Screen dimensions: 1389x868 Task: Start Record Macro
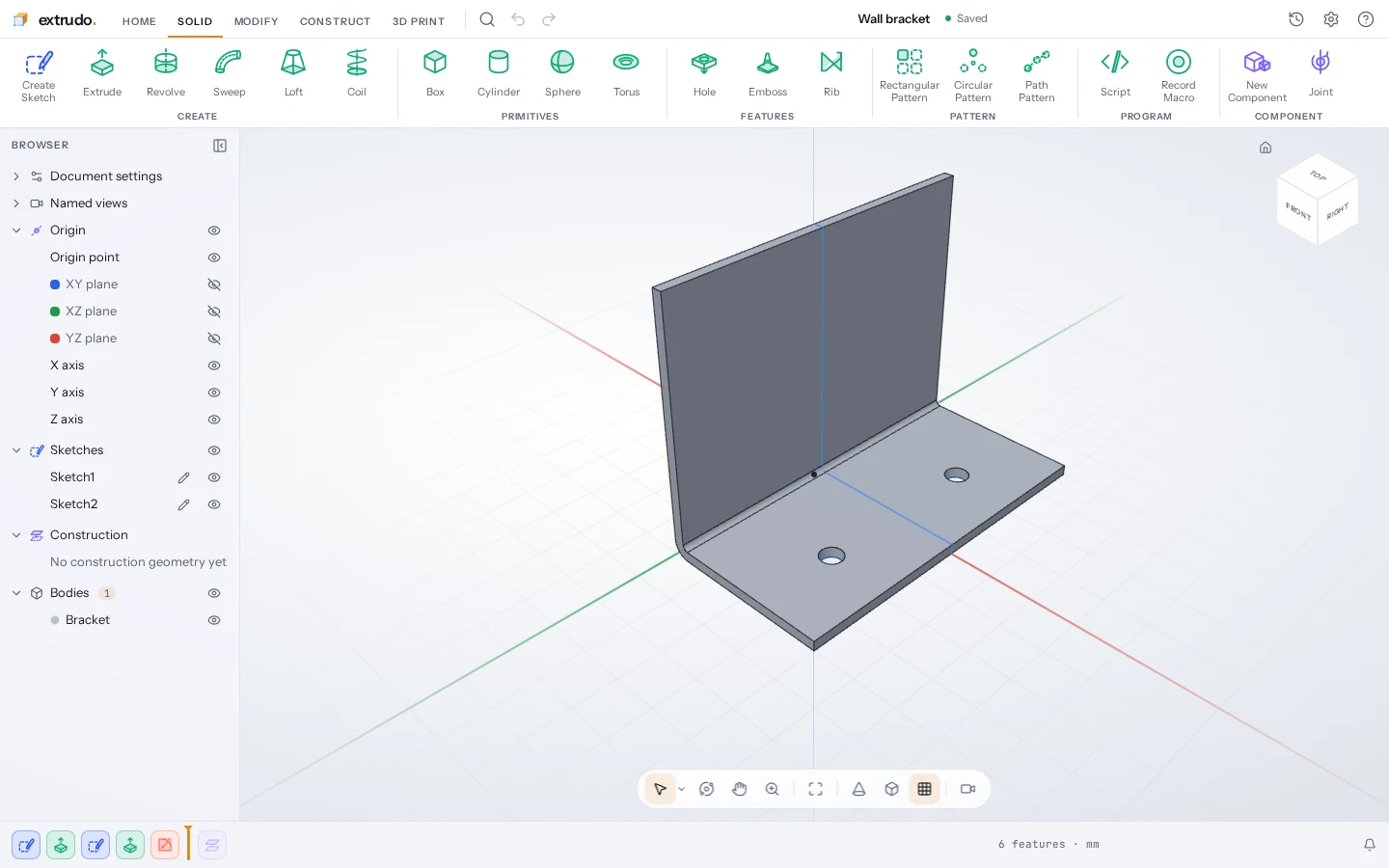click(1179, 75)
